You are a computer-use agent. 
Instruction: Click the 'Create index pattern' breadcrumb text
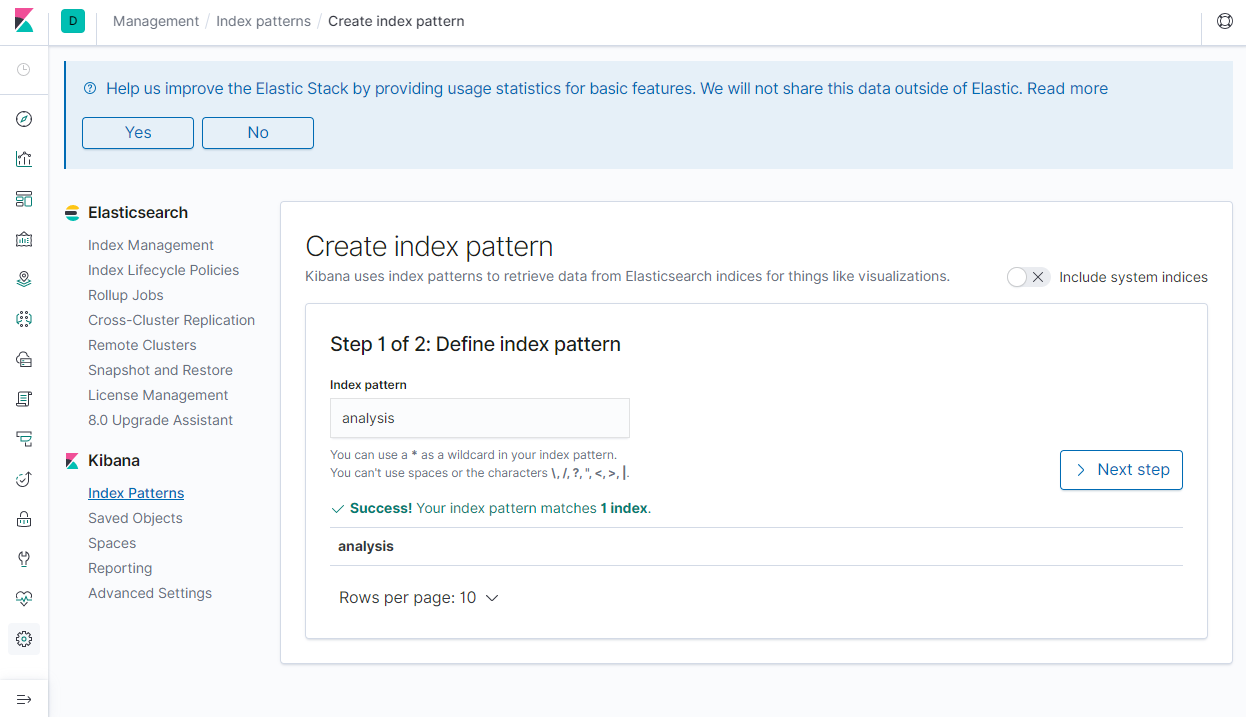pos(396,21)
